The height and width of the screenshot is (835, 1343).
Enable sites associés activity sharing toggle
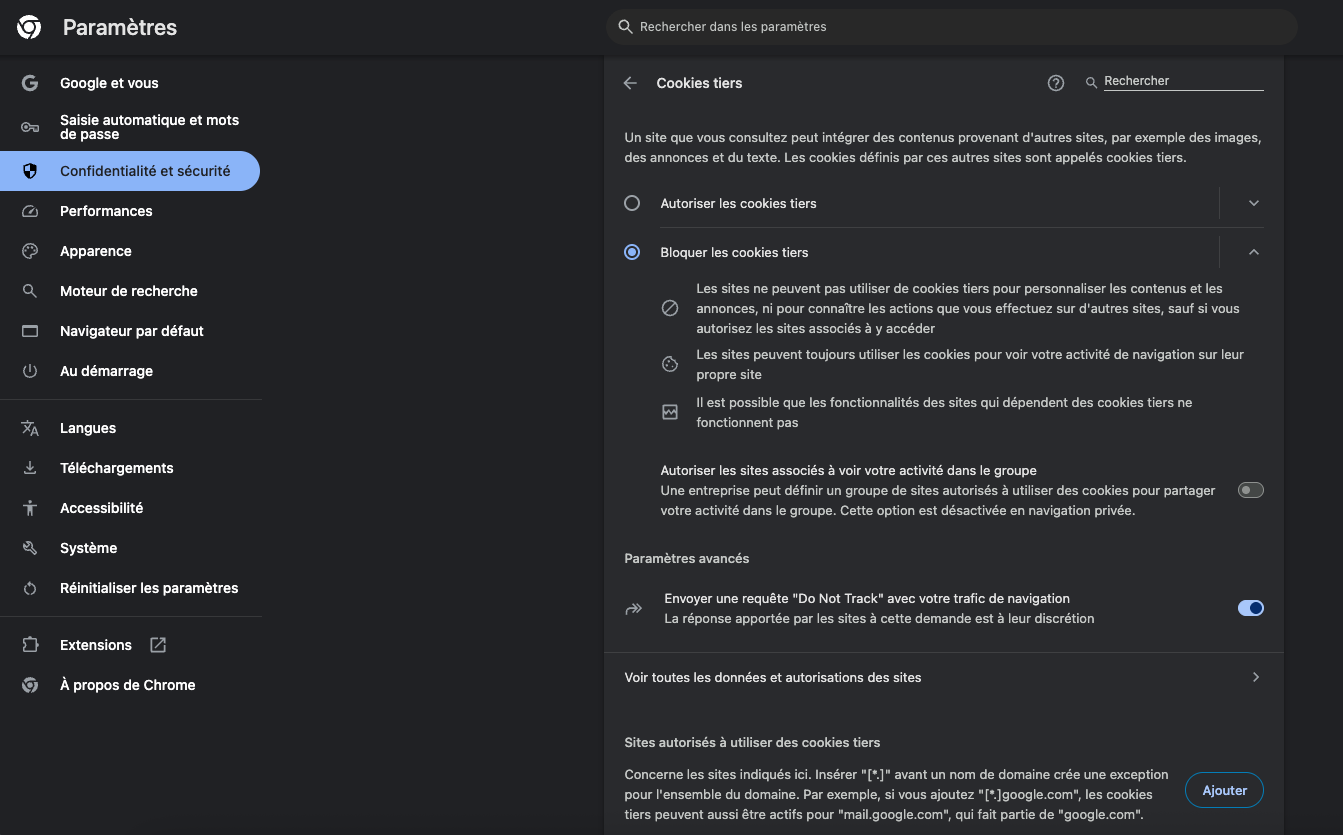[x=1250, y=490]
